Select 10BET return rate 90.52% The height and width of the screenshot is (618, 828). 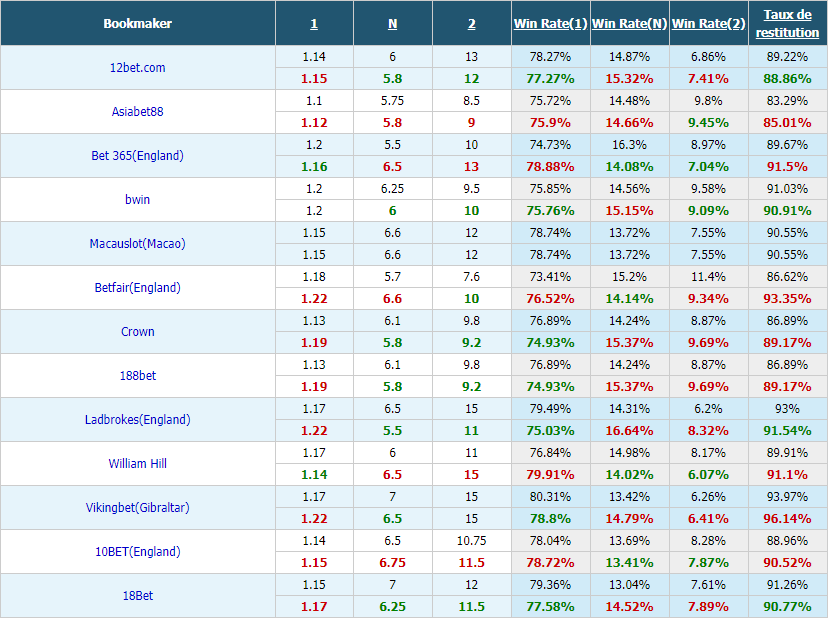pyautogui.click(x=787, y=563)
